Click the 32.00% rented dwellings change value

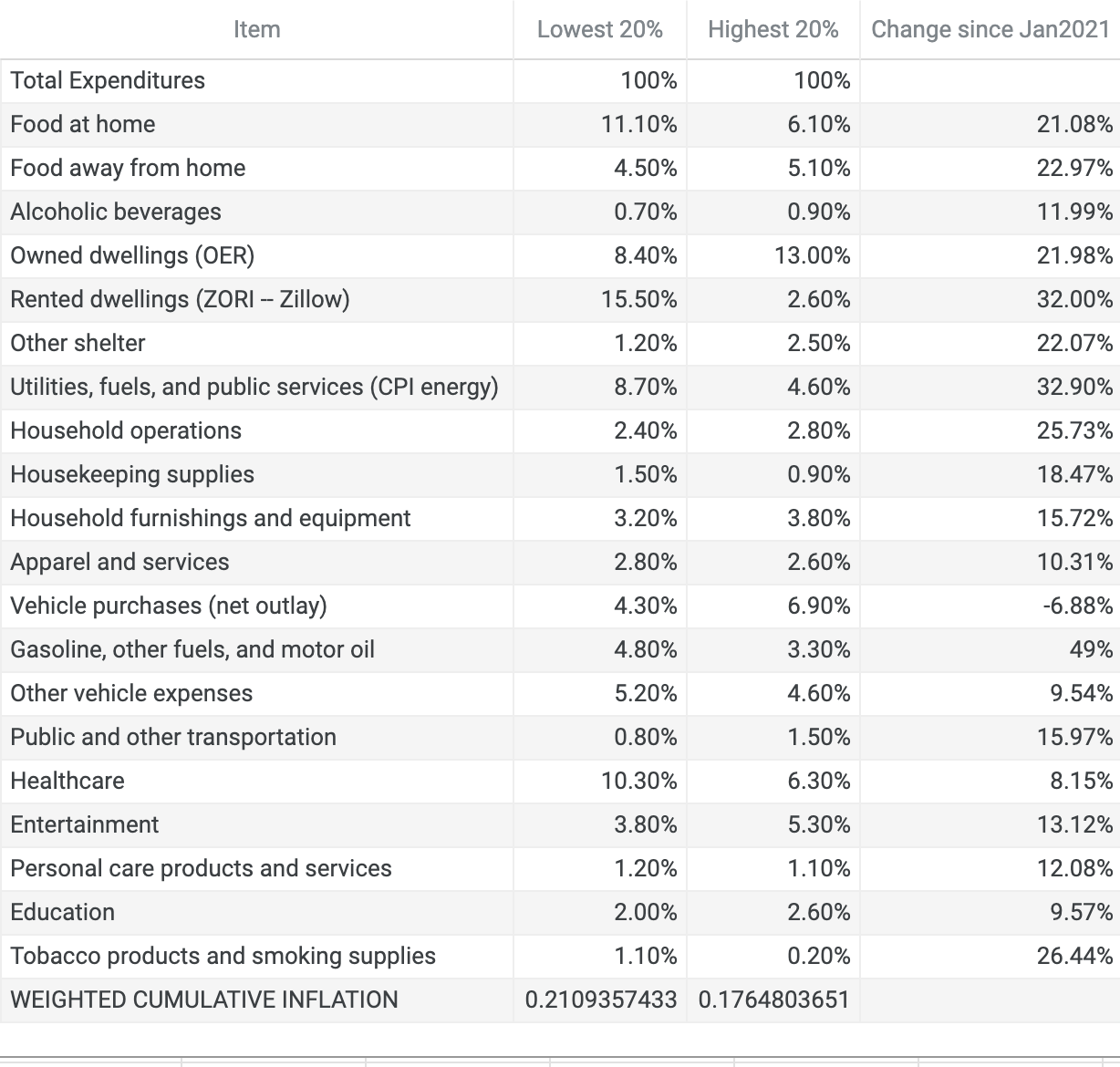1074,300
